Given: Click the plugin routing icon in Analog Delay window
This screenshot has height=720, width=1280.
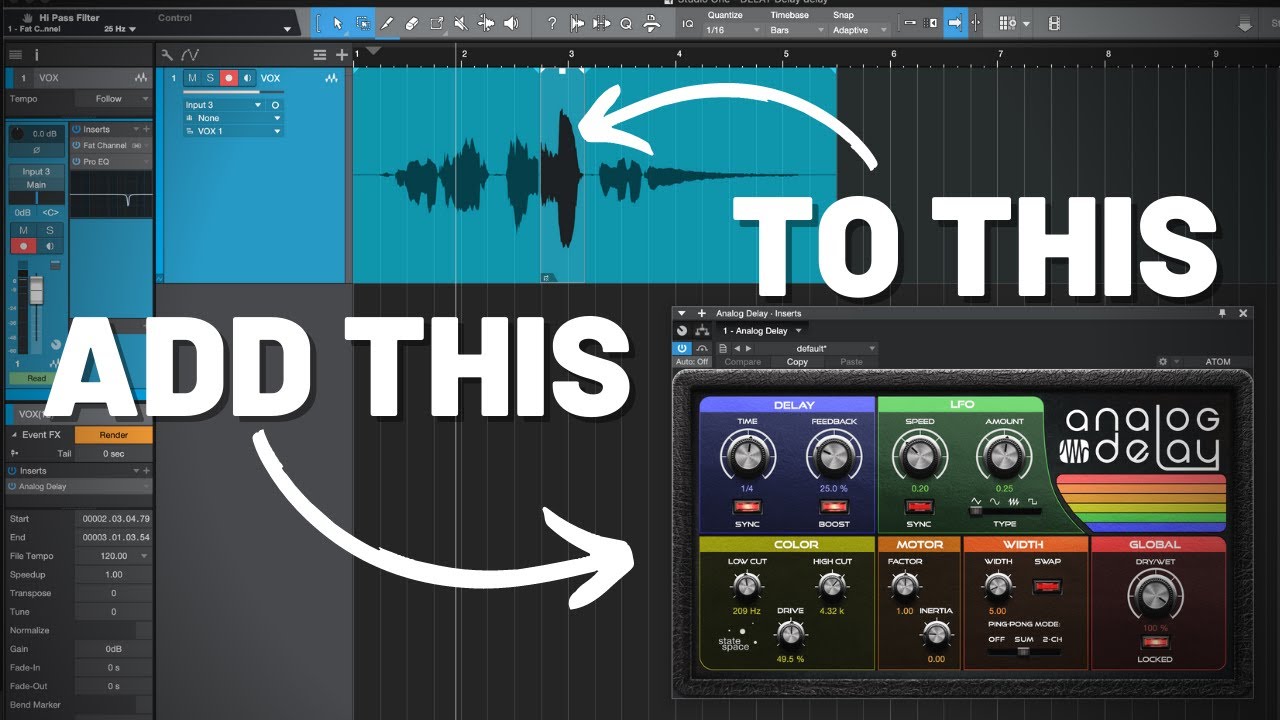Looking at the screenshot, I should [x=701, y=331].
